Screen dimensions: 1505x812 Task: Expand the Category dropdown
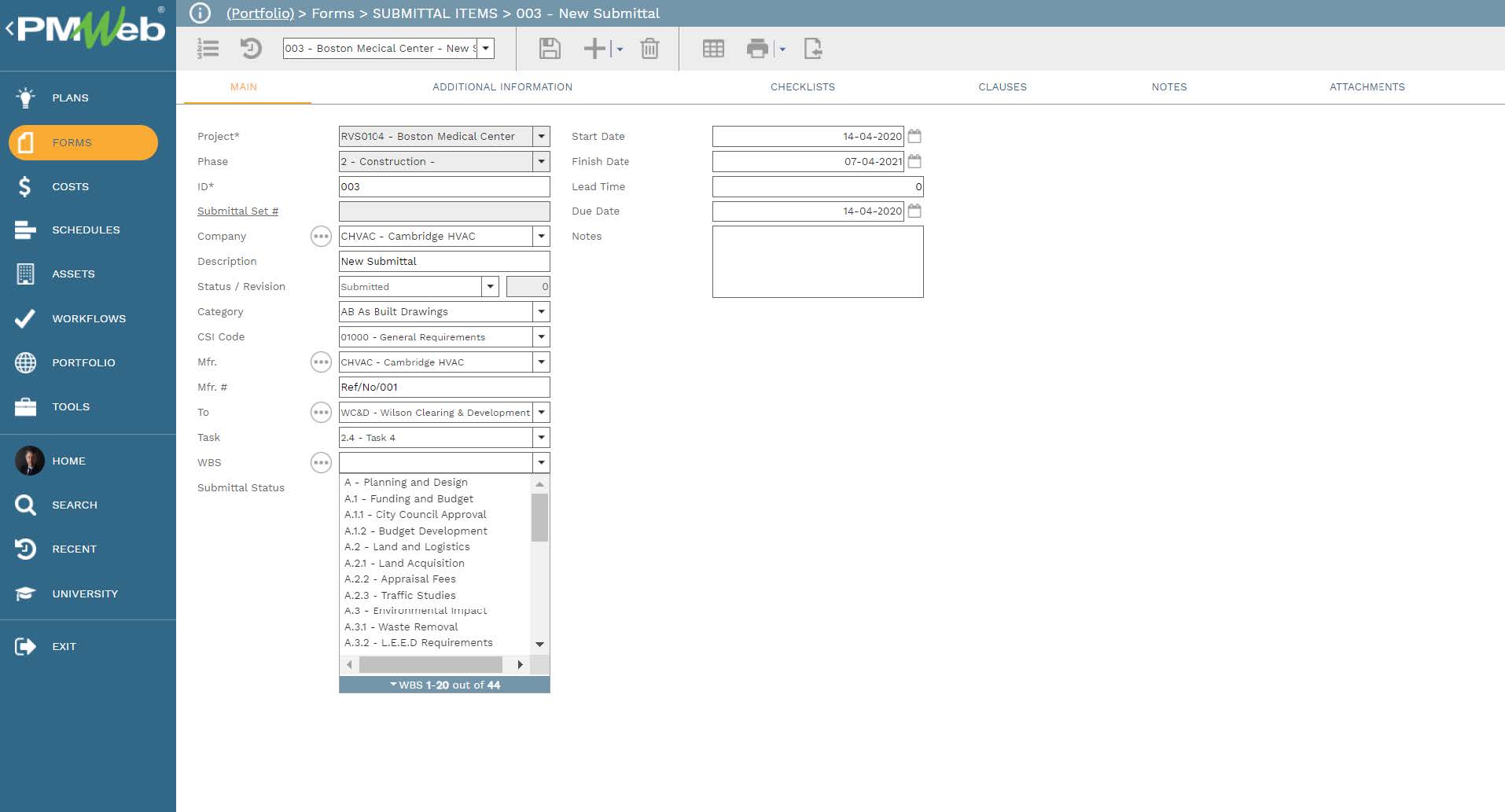(540, 311)
